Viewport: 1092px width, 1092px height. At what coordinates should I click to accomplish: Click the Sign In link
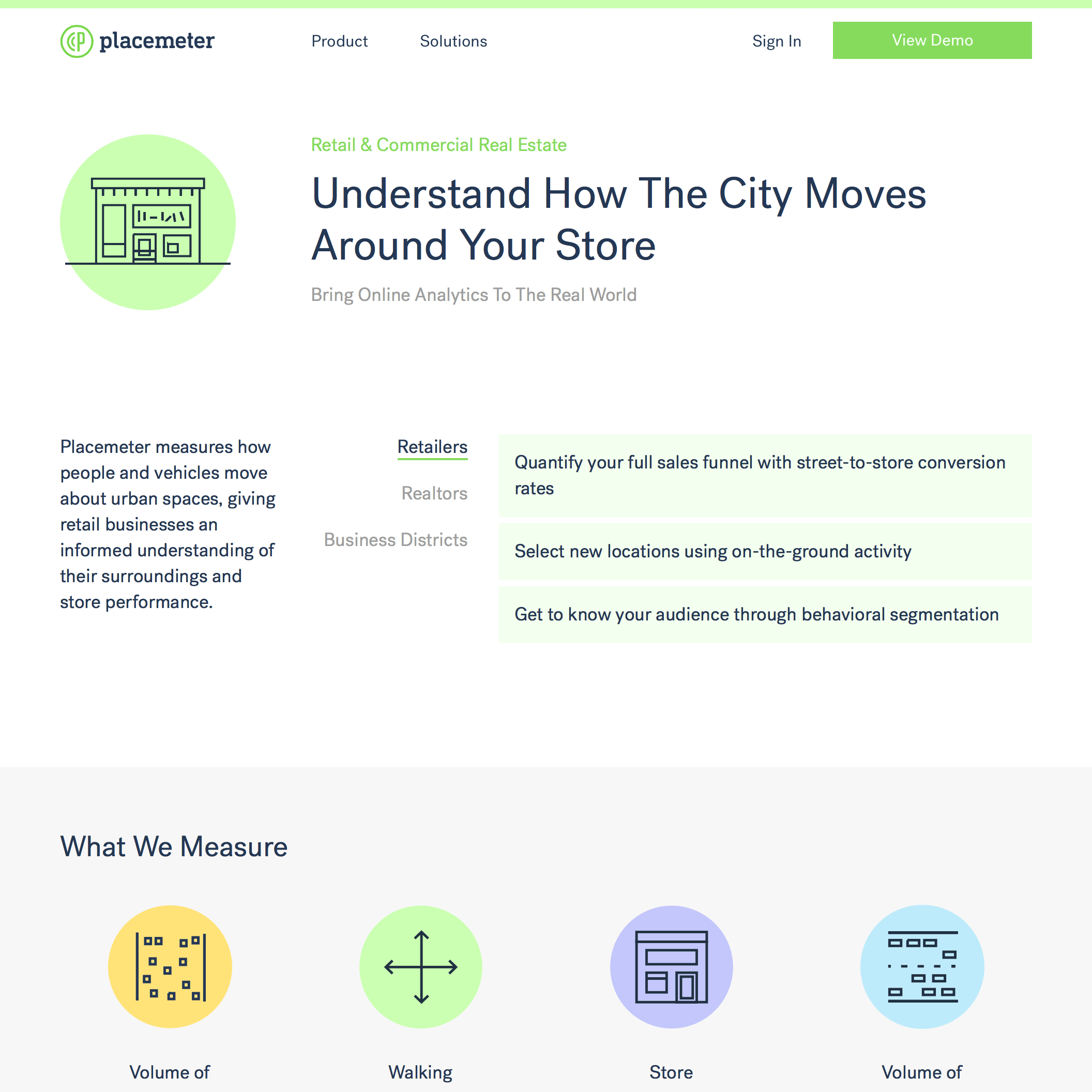click(x=777, y=41)
